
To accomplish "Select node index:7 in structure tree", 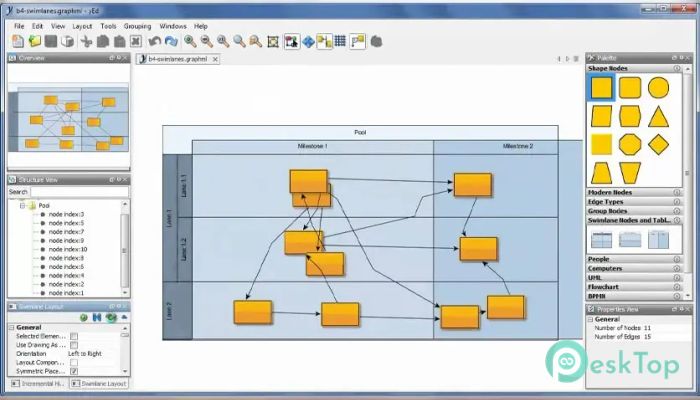I will coord(66,232).
